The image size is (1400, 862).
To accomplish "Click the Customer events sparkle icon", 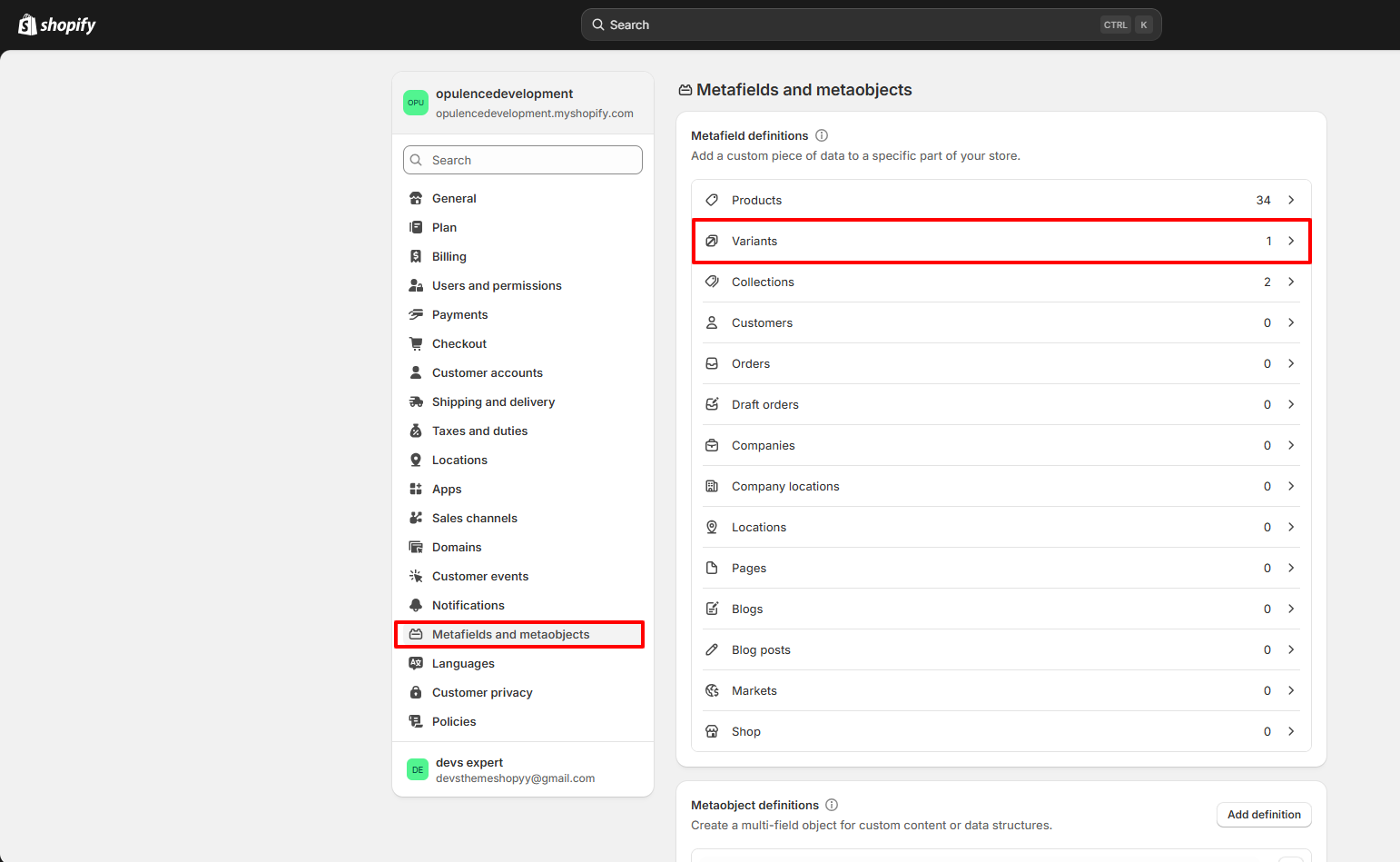I will tap(416, 576).
